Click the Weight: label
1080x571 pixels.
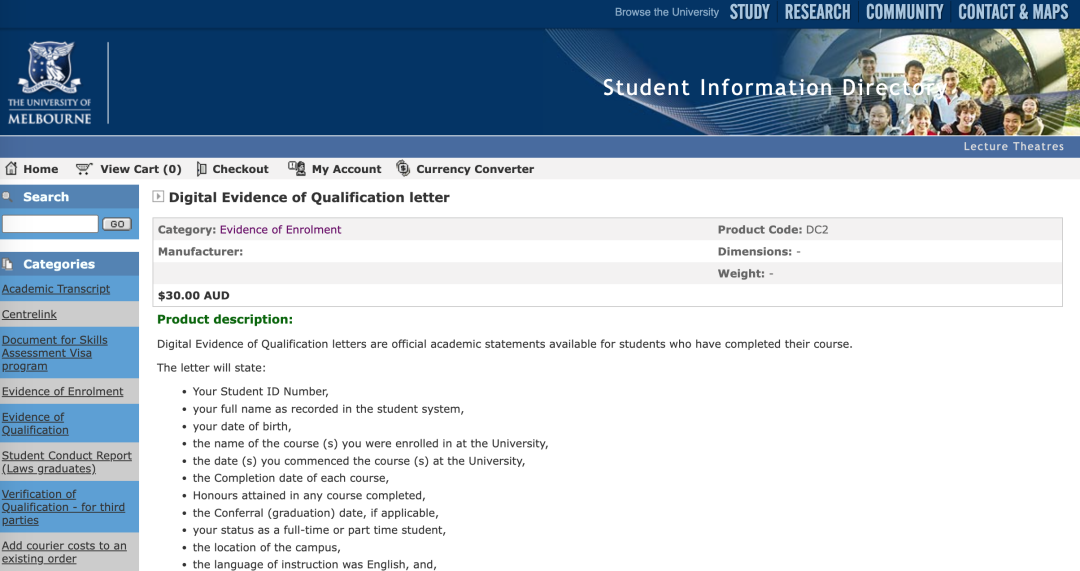(741, 273)
